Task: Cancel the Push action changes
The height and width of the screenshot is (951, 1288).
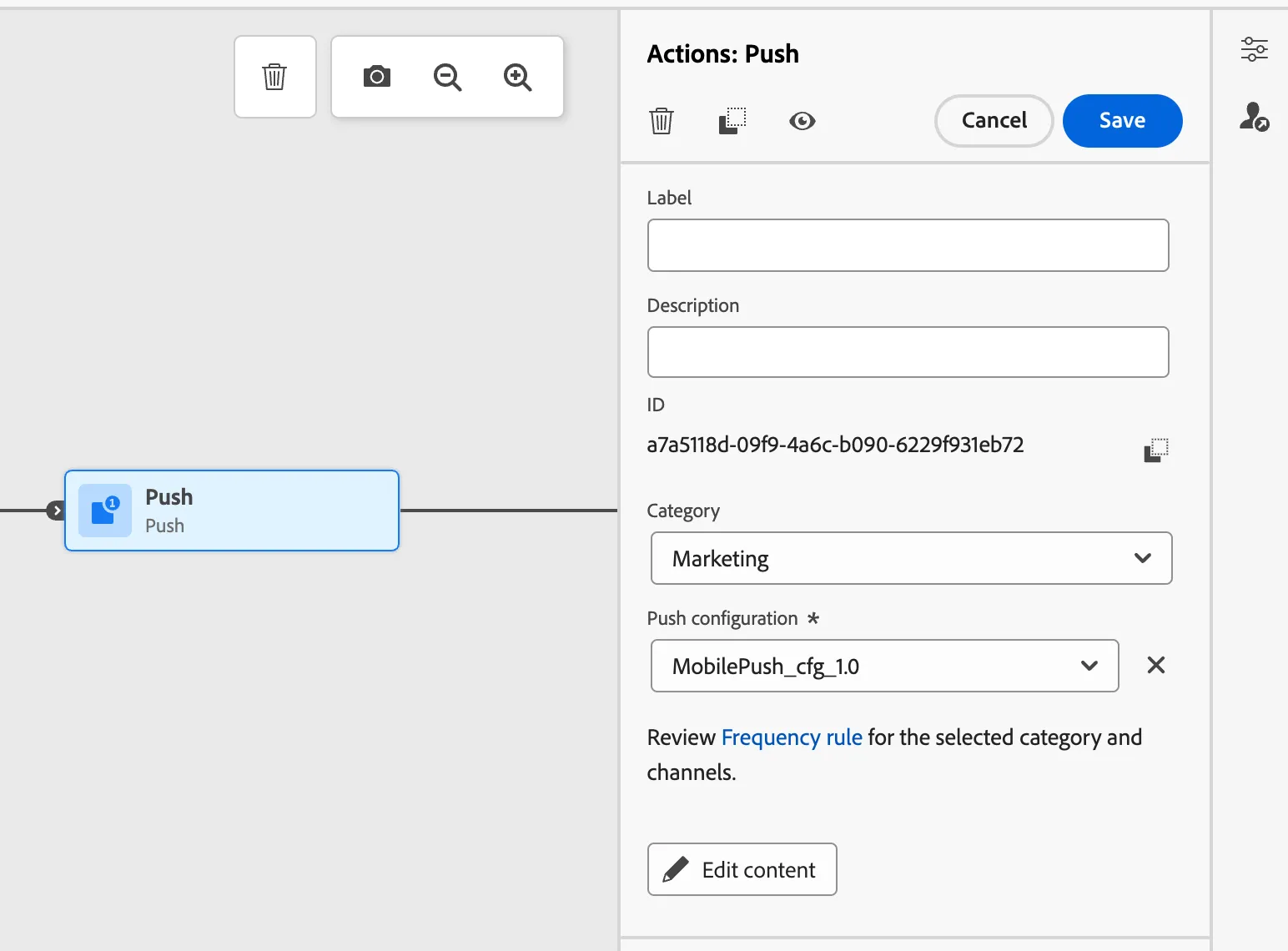Action: (994, 121)
